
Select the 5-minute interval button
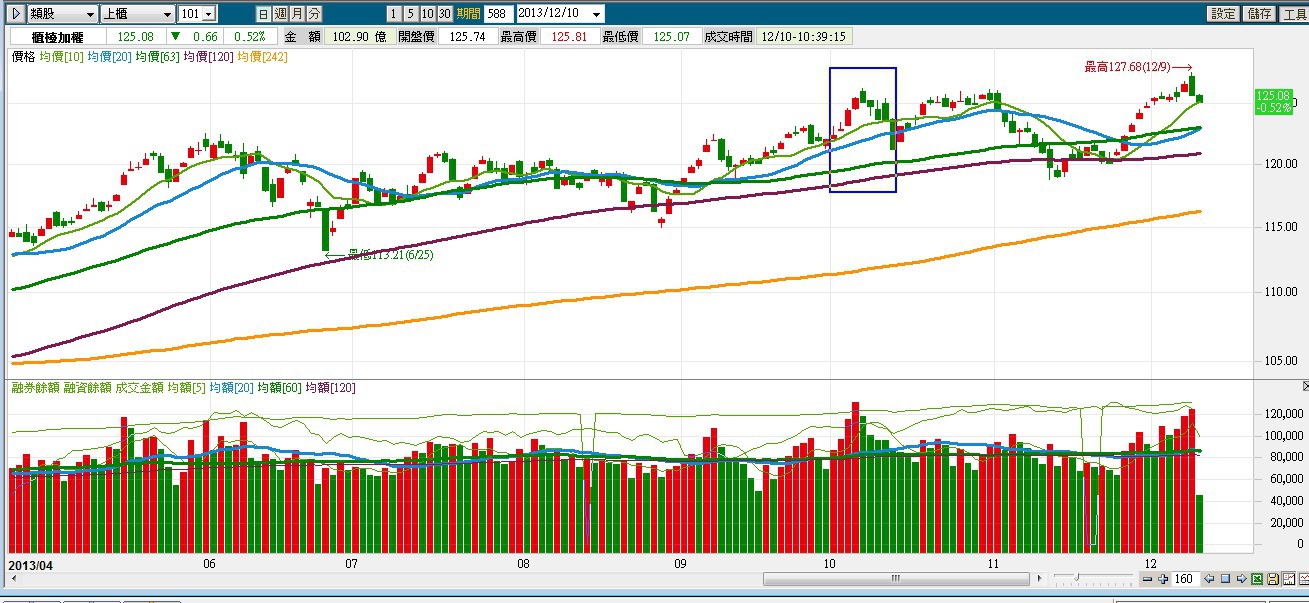411,14
